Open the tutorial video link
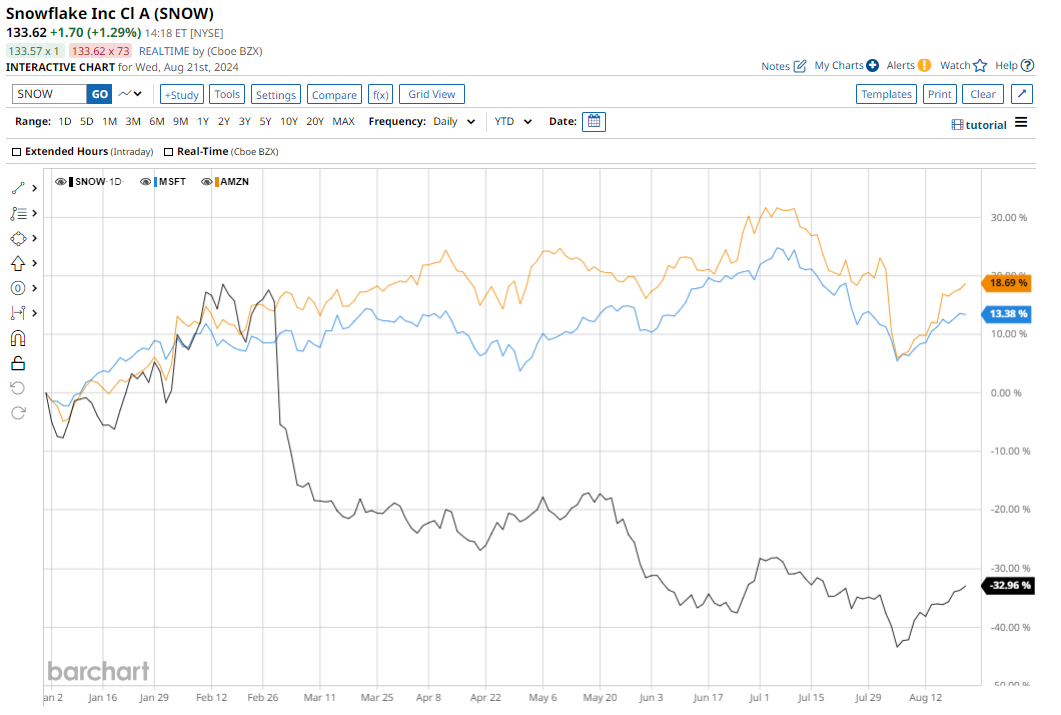The image size is (1061, 715). [979, 124]
